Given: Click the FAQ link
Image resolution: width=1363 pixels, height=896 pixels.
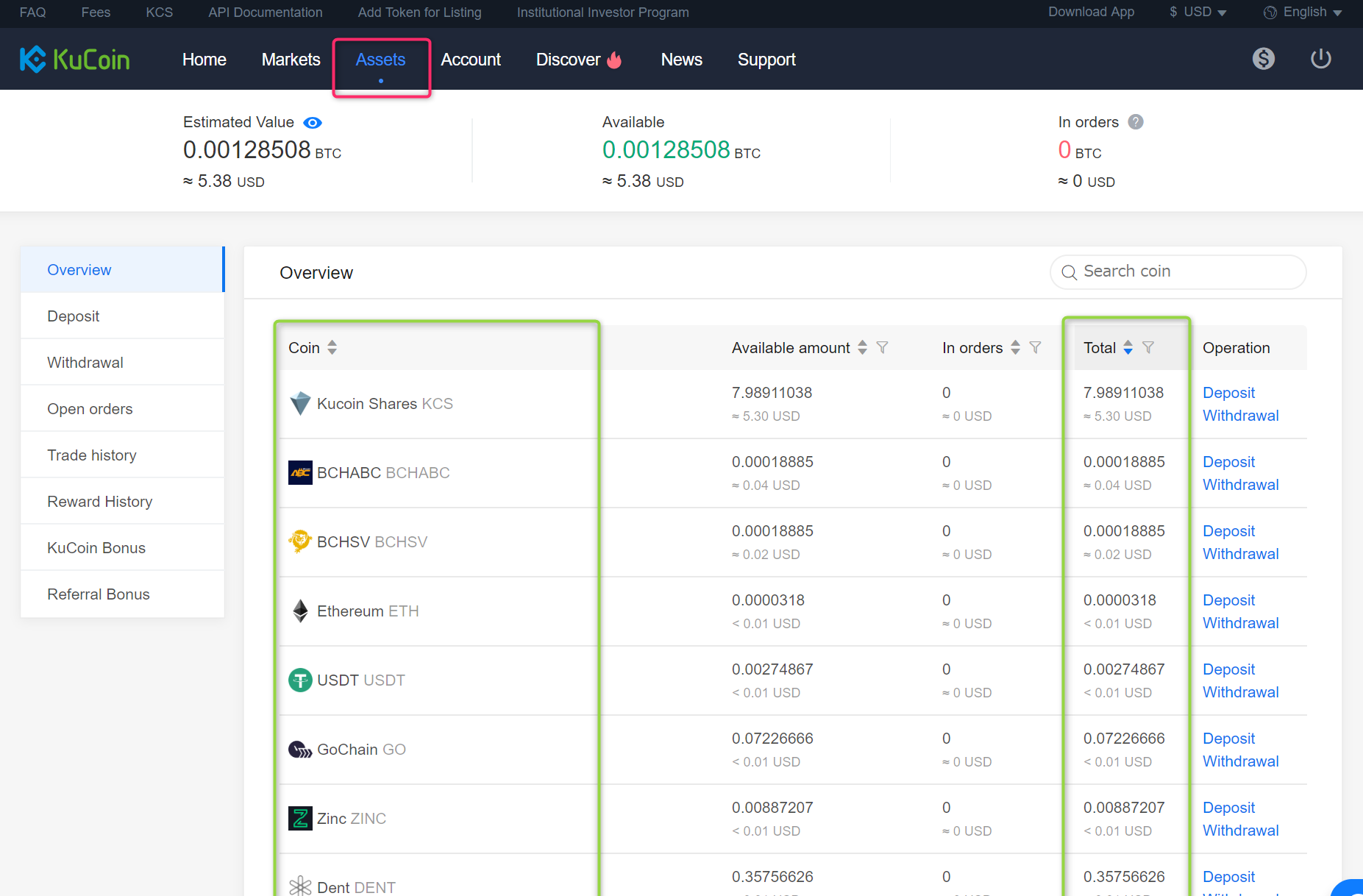Looking at the screenshot, I should pos(33,13).
